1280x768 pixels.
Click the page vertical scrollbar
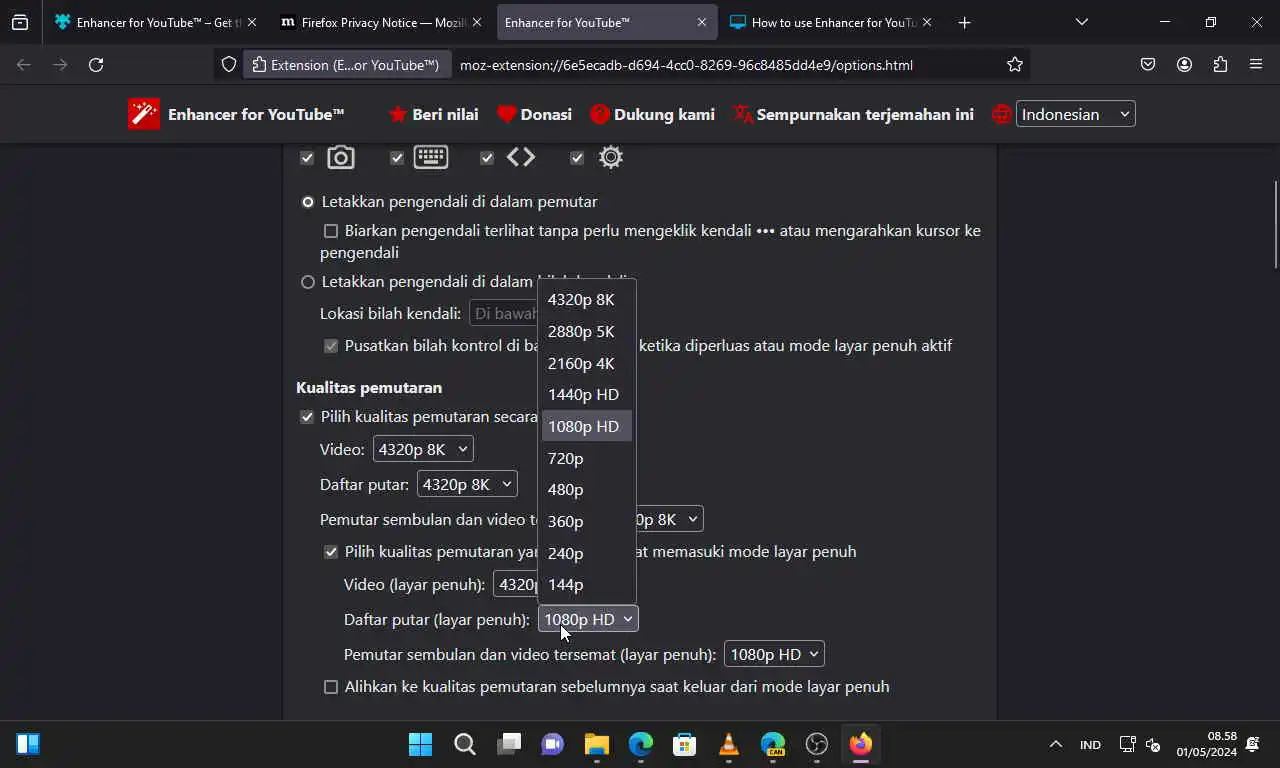[x=1275, y=224]
